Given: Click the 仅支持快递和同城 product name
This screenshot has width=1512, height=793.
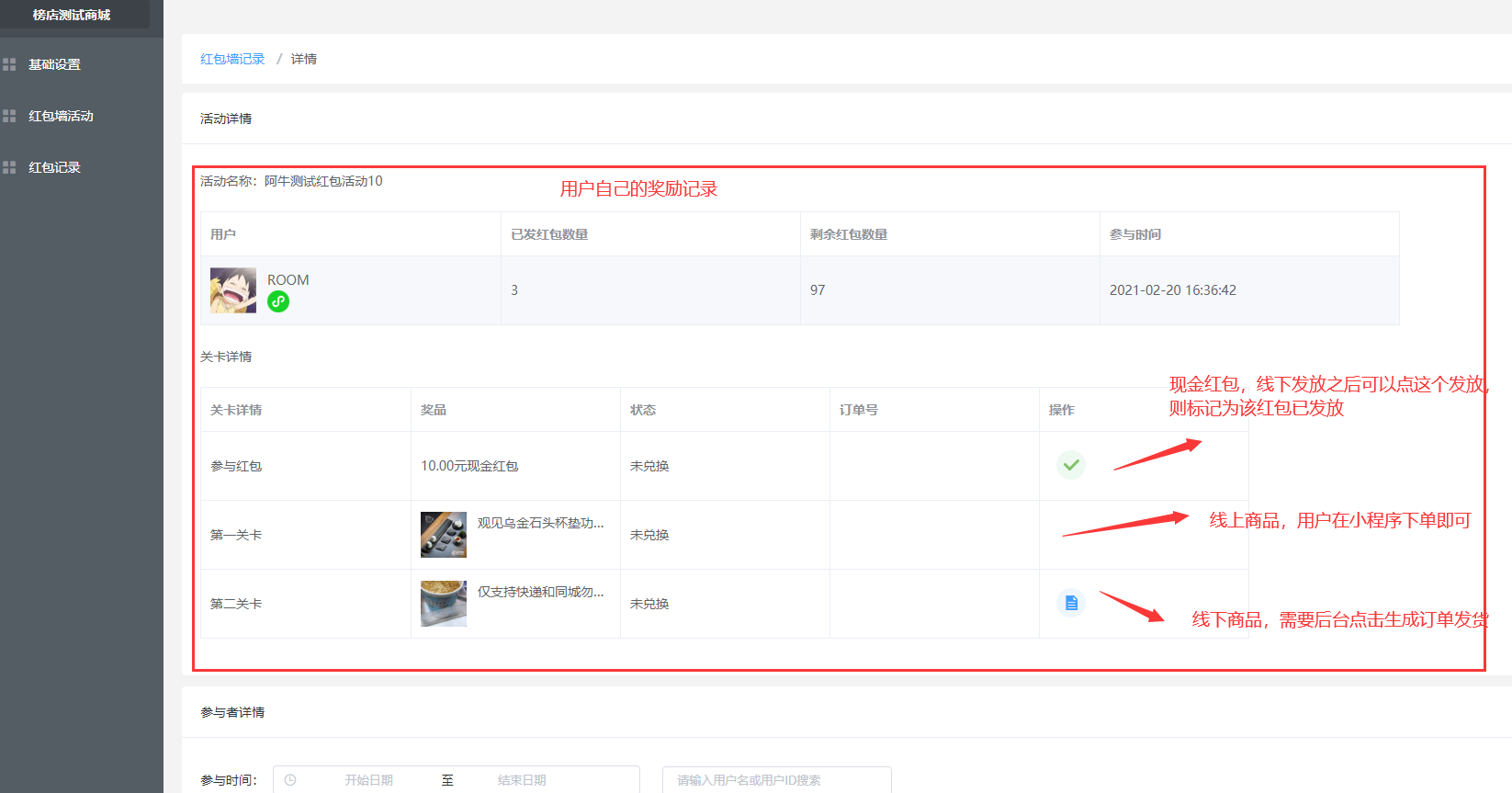Looking at the screenshot, I should (x=540, y=592).
